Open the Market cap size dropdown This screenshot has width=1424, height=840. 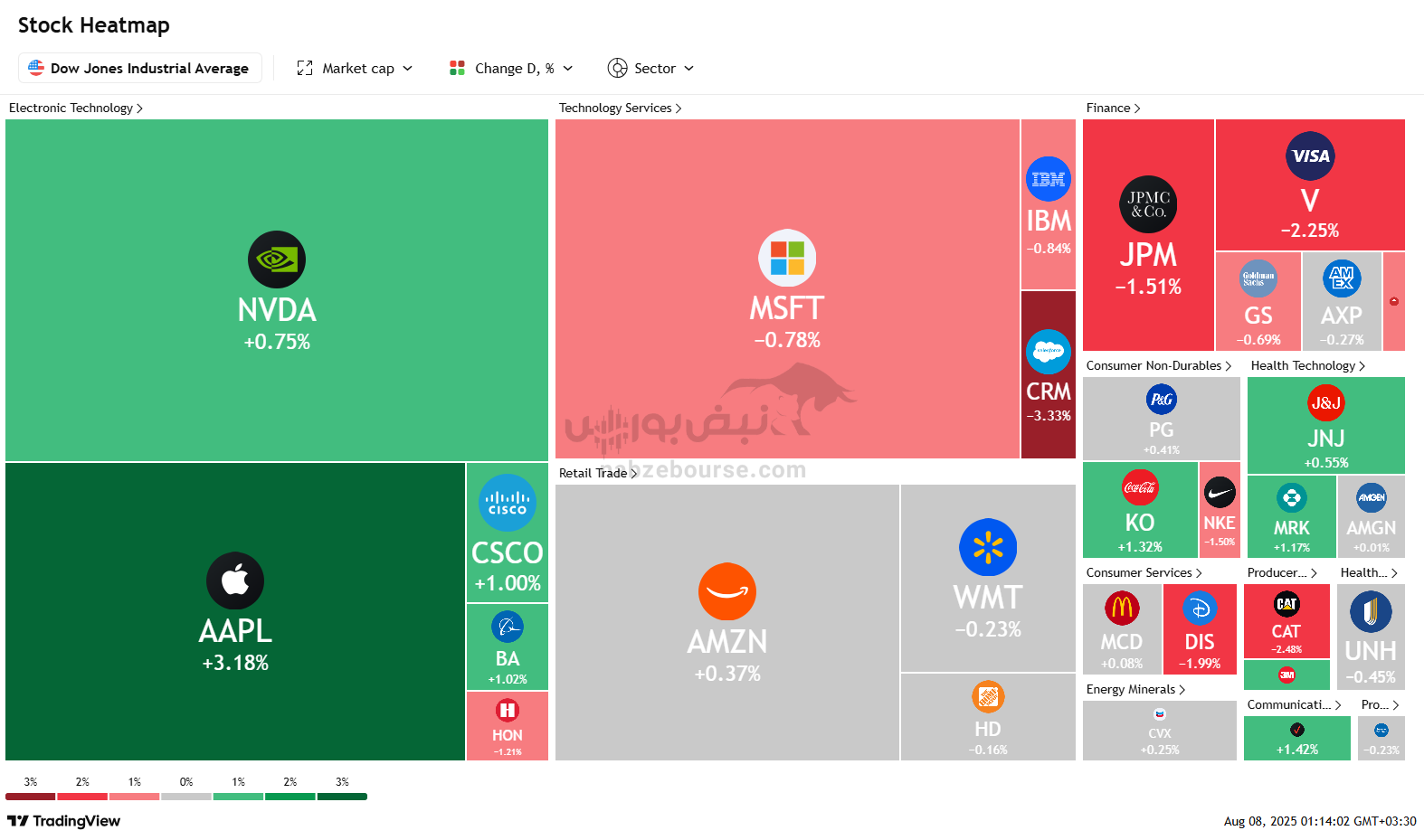pos(355,68)
